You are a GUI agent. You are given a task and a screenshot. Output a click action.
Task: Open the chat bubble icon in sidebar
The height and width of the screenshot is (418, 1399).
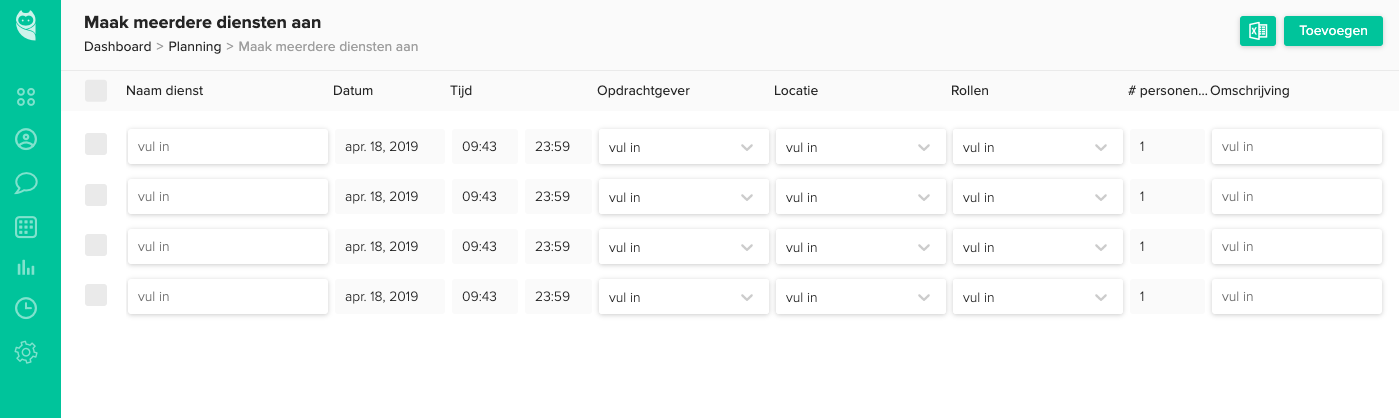click(26, 183)
